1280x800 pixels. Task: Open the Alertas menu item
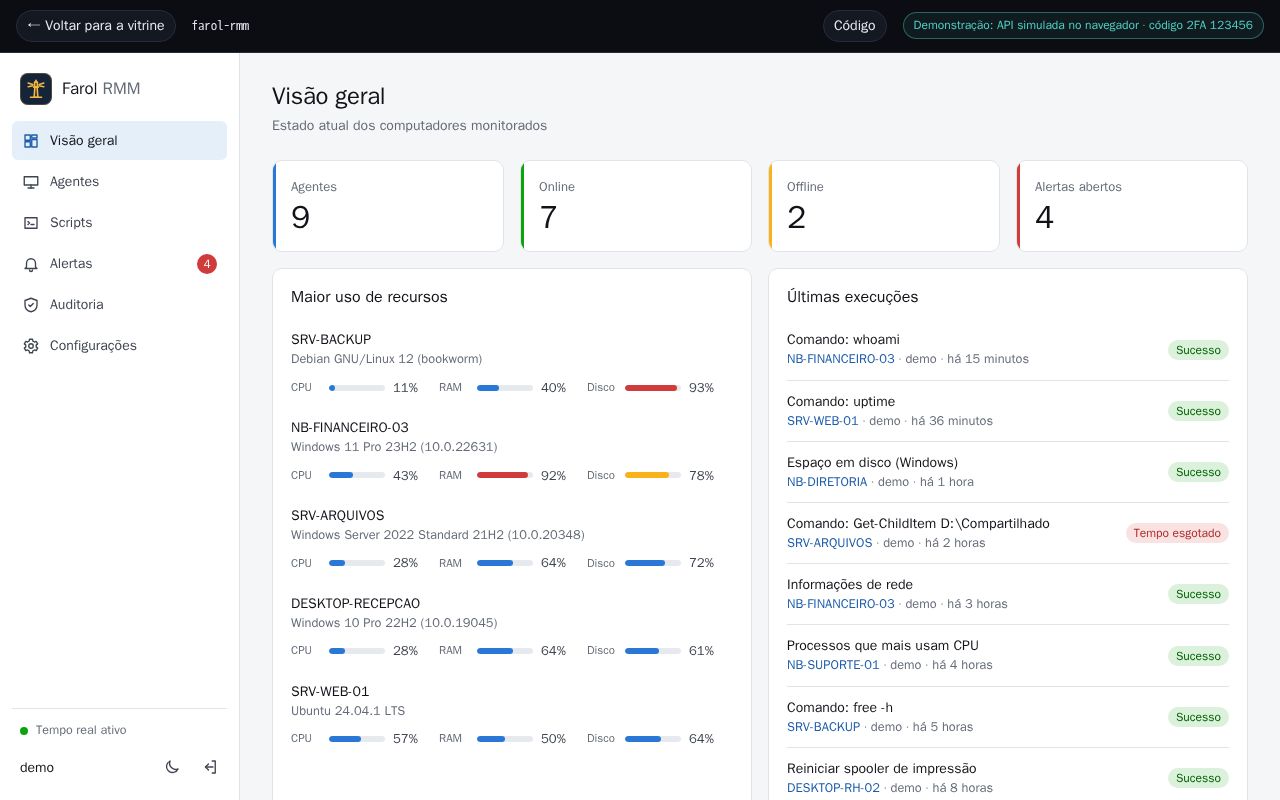tap(119, 264)
